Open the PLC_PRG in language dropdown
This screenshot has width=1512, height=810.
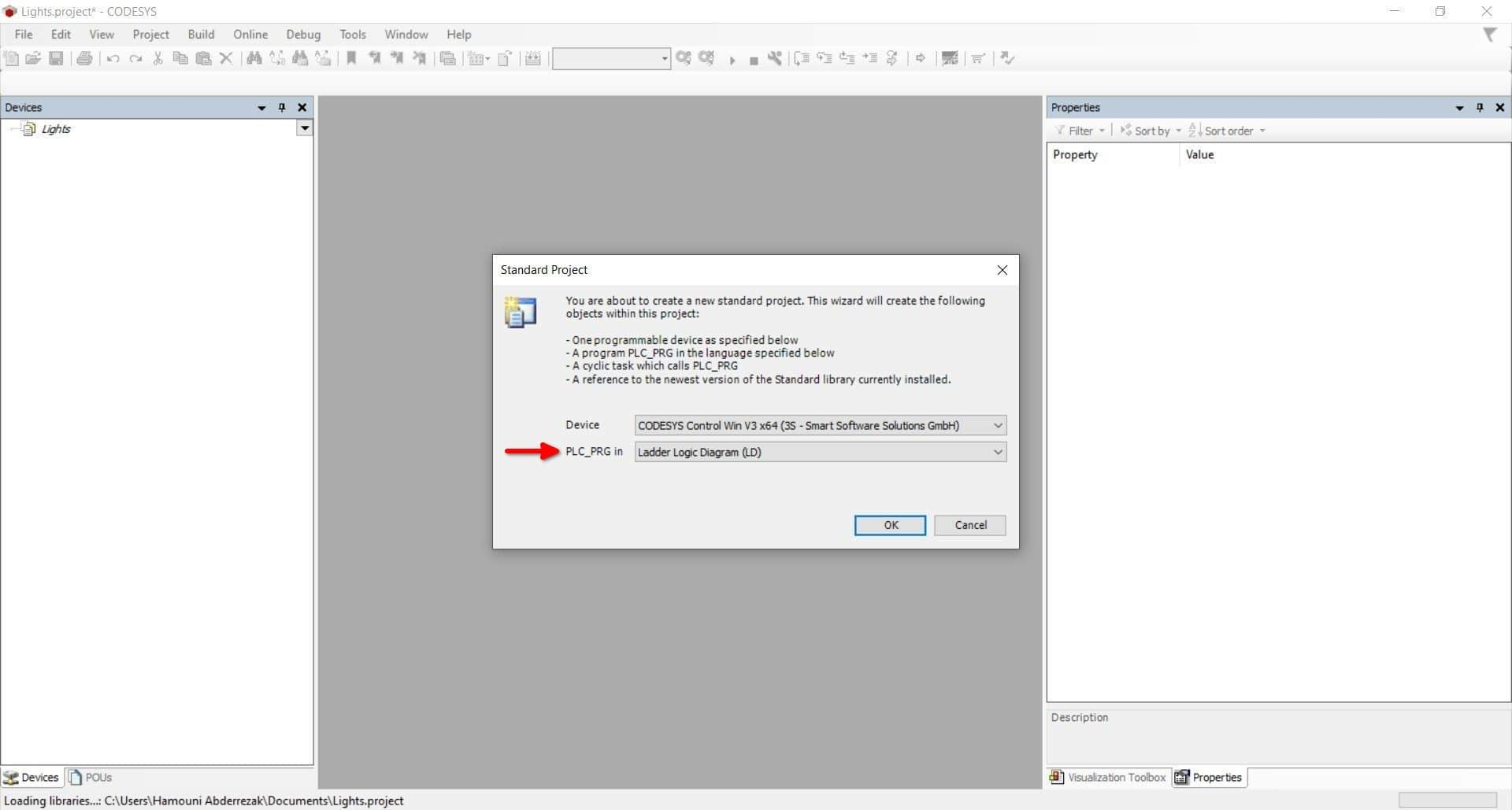821,453
